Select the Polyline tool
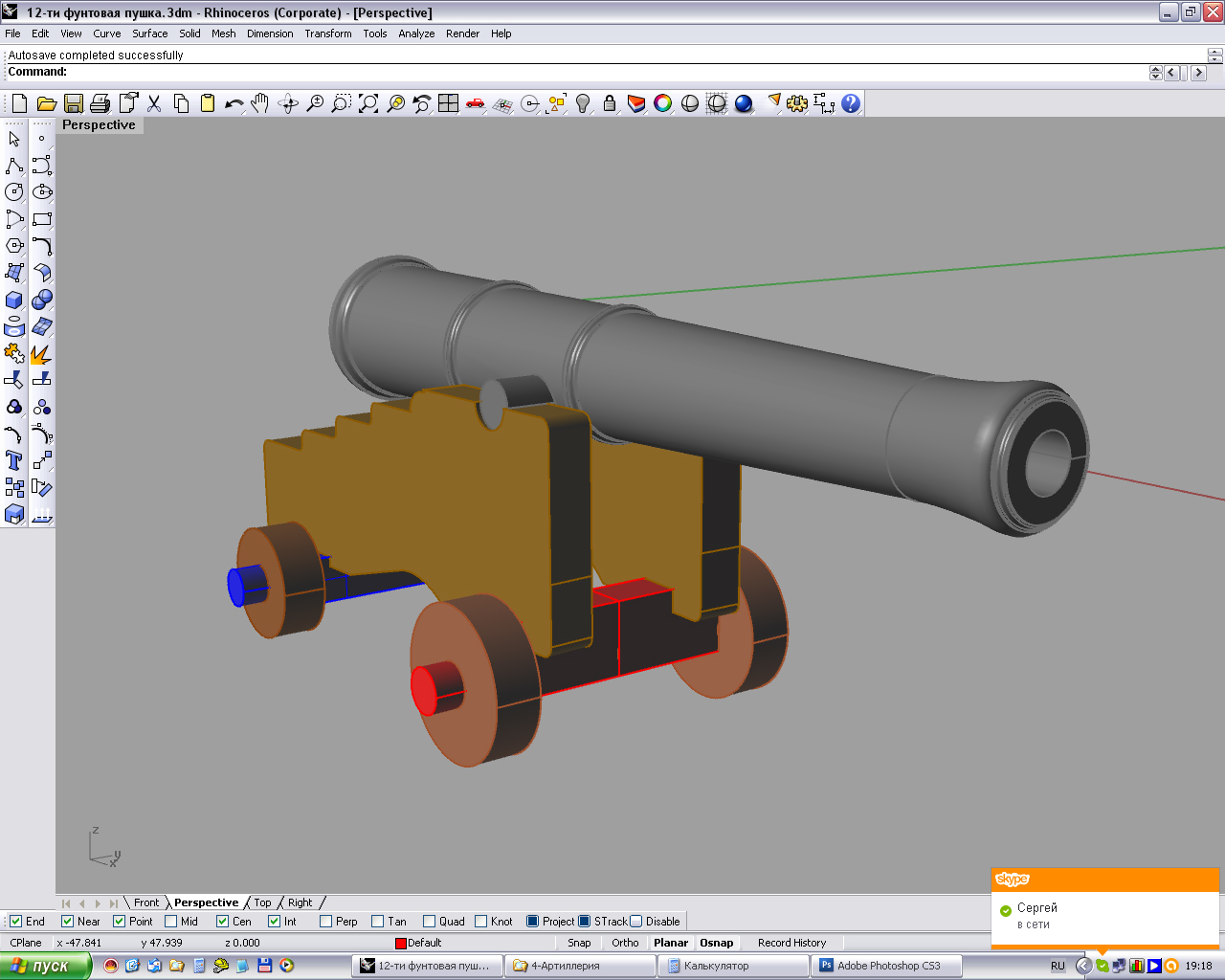The width and height of the screenshot is (1225, 980). pyautogui.click(x=14, y=166)
